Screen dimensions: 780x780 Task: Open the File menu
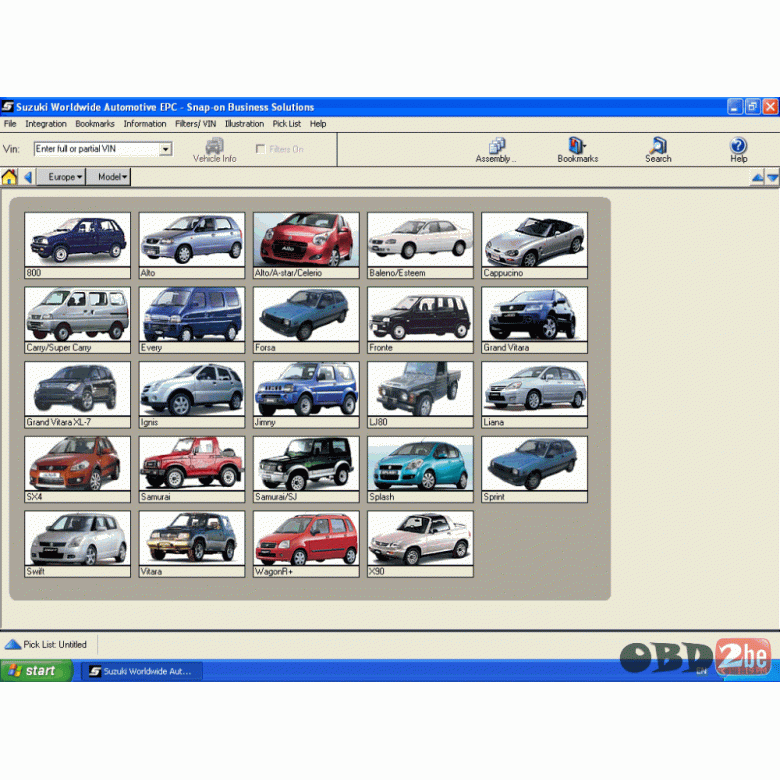(10, 124)
